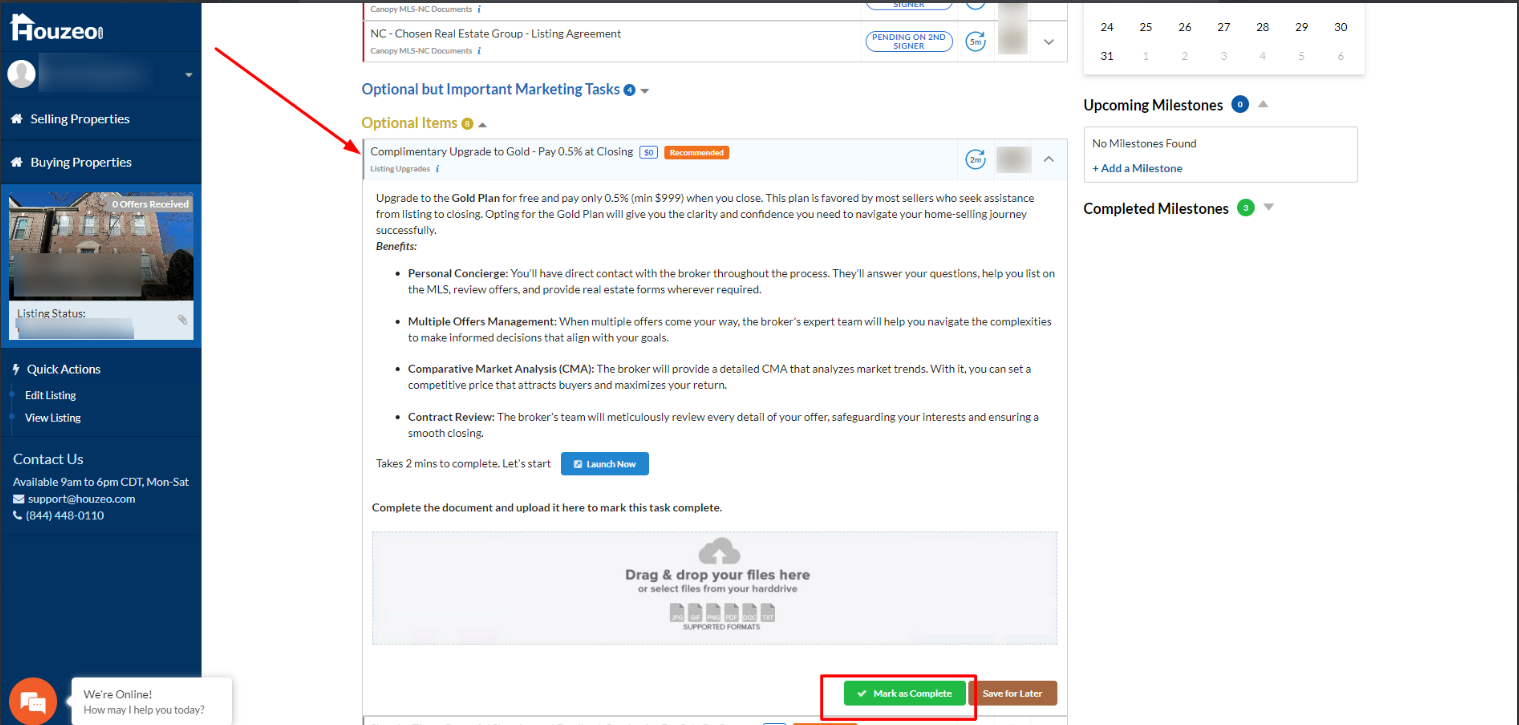Click the phone icon in Contact Us

coord(17,516)
